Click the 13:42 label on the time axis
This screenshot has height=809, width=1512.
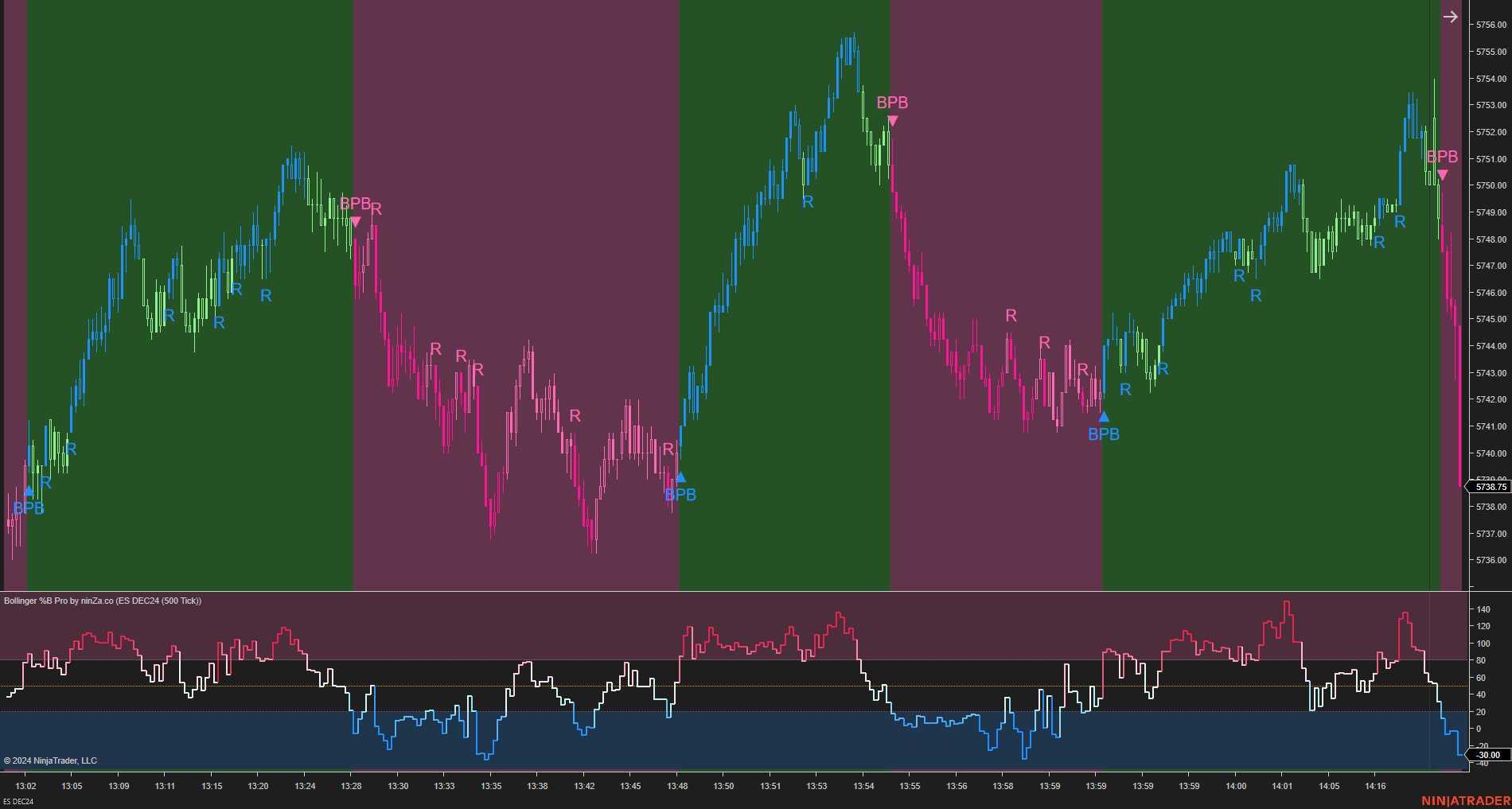coord(585,786)
